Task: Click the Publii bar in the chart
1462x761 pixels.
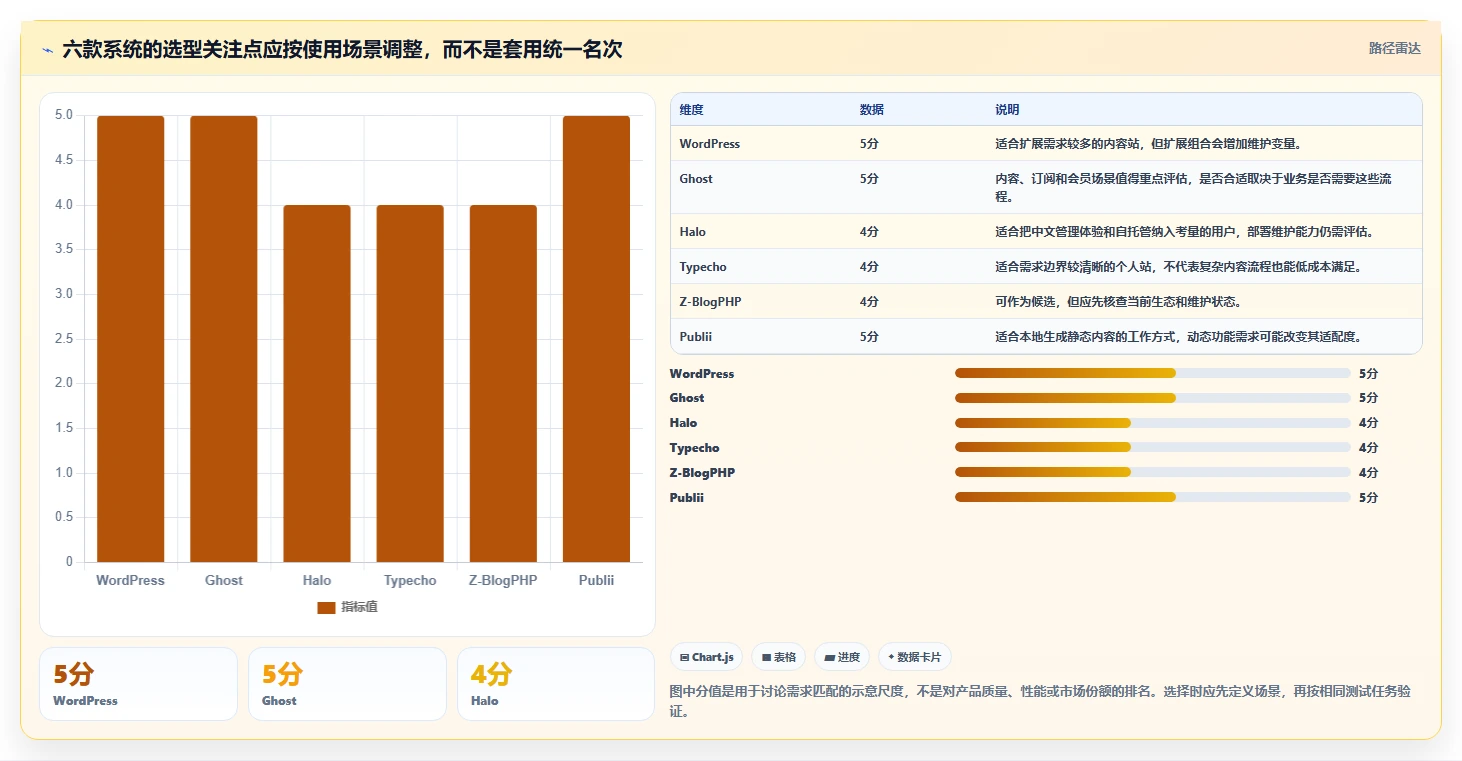Action: click(596, 339)
